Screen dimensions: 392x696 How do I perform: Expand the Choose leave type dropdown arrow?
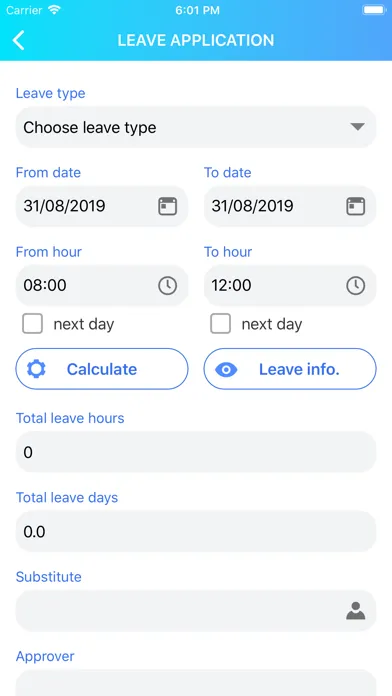[357, 127]
